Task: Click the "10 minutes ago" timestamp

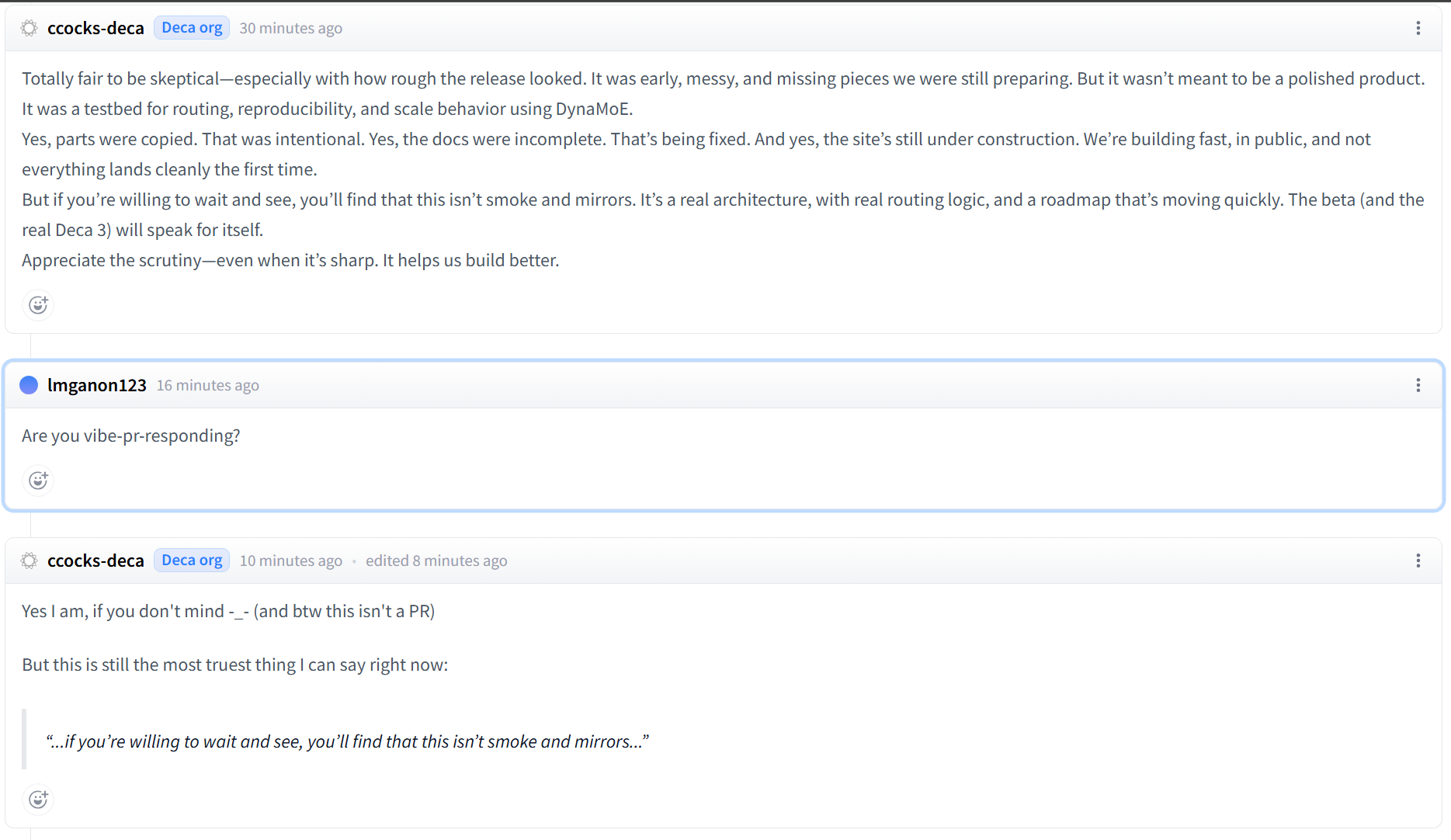Action: 290,561
